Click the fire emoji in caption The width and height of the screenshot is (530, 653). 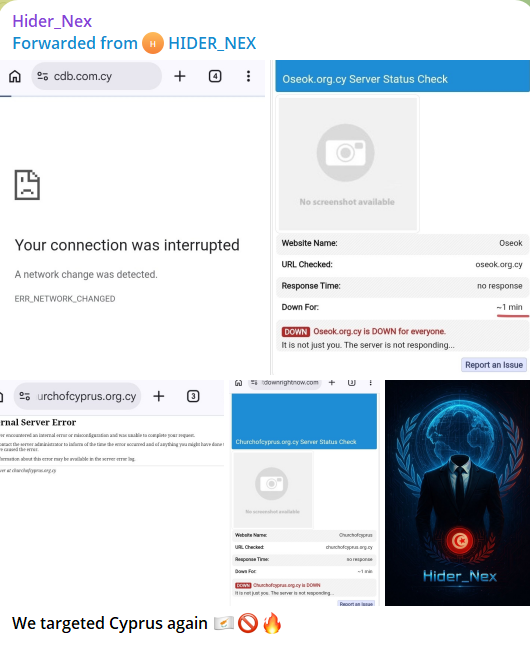[x=272, y=623]
